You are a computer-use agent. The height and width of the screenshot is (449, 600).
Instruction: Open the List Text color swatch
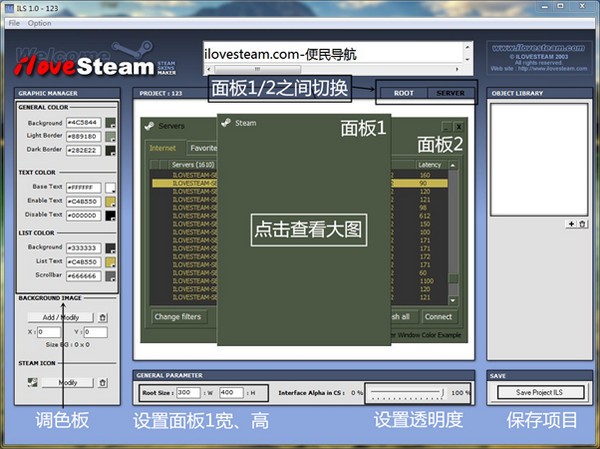tap(110, 262)
